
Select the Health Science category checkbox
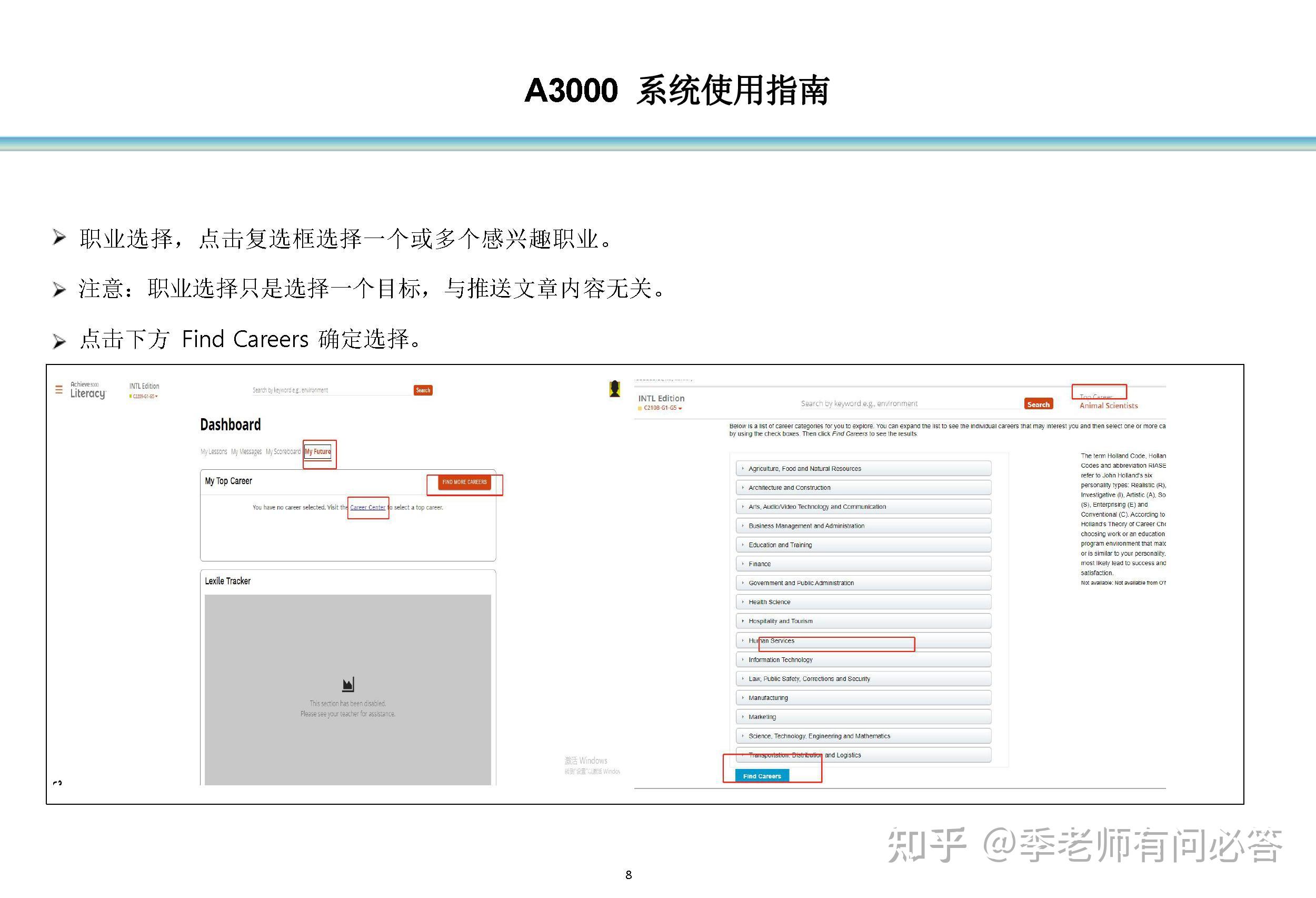click(x=742, y=601)
